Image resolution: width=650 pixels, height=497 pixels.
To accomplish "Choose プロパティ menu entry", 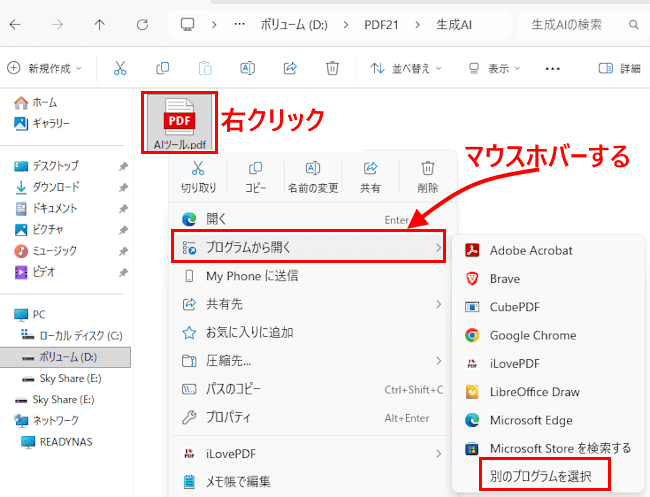I will (x=309, y=417).
